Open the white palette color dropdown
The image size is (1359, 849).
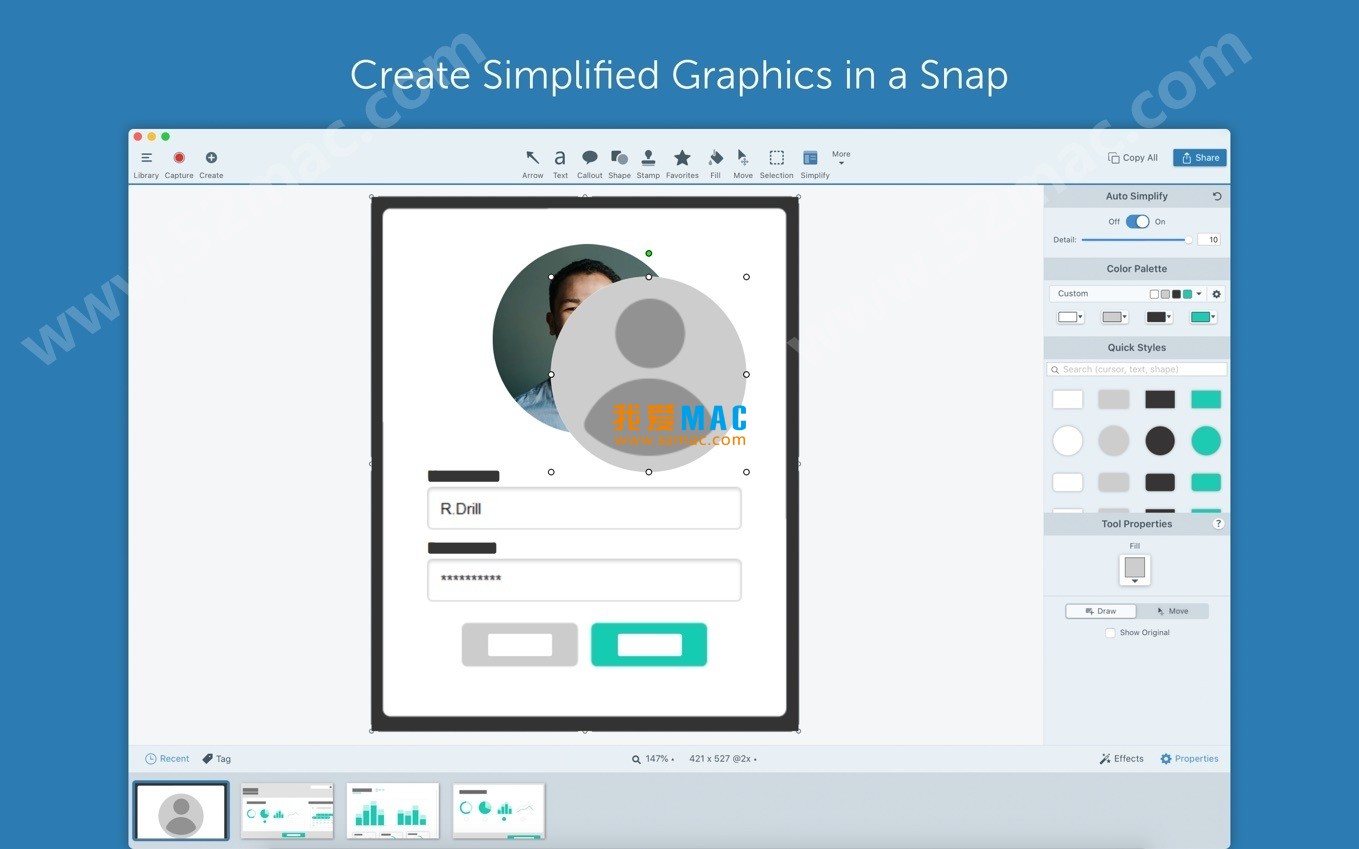click(x=1070, y=317)
